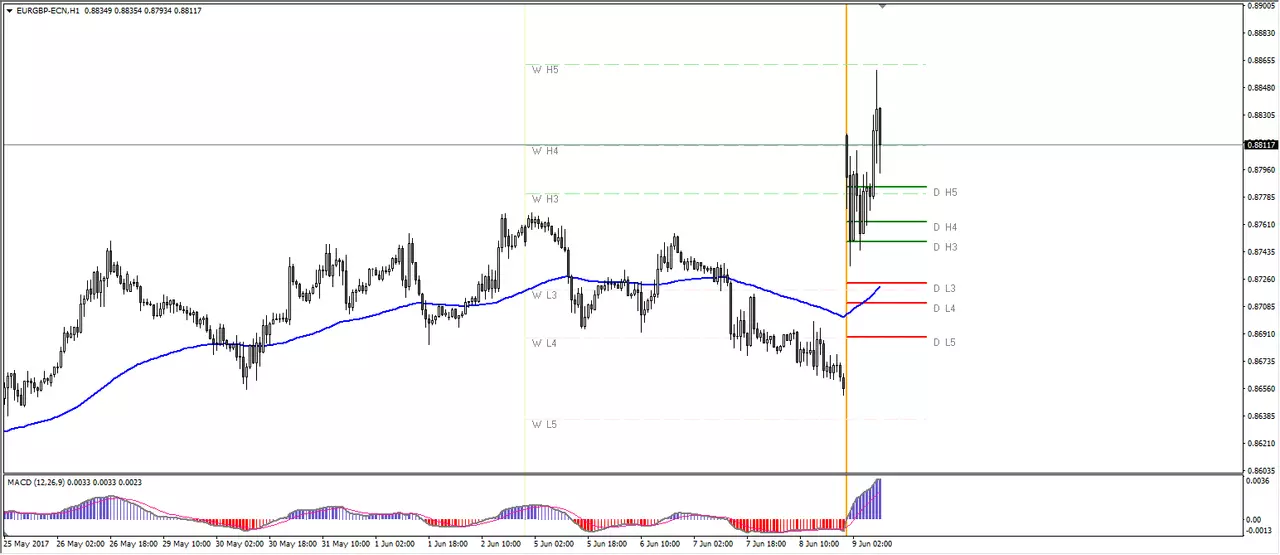This screenshot has height=555, width=1280.
Task: Select the D L5 daily level label
Action: click(x=944, y=343)
